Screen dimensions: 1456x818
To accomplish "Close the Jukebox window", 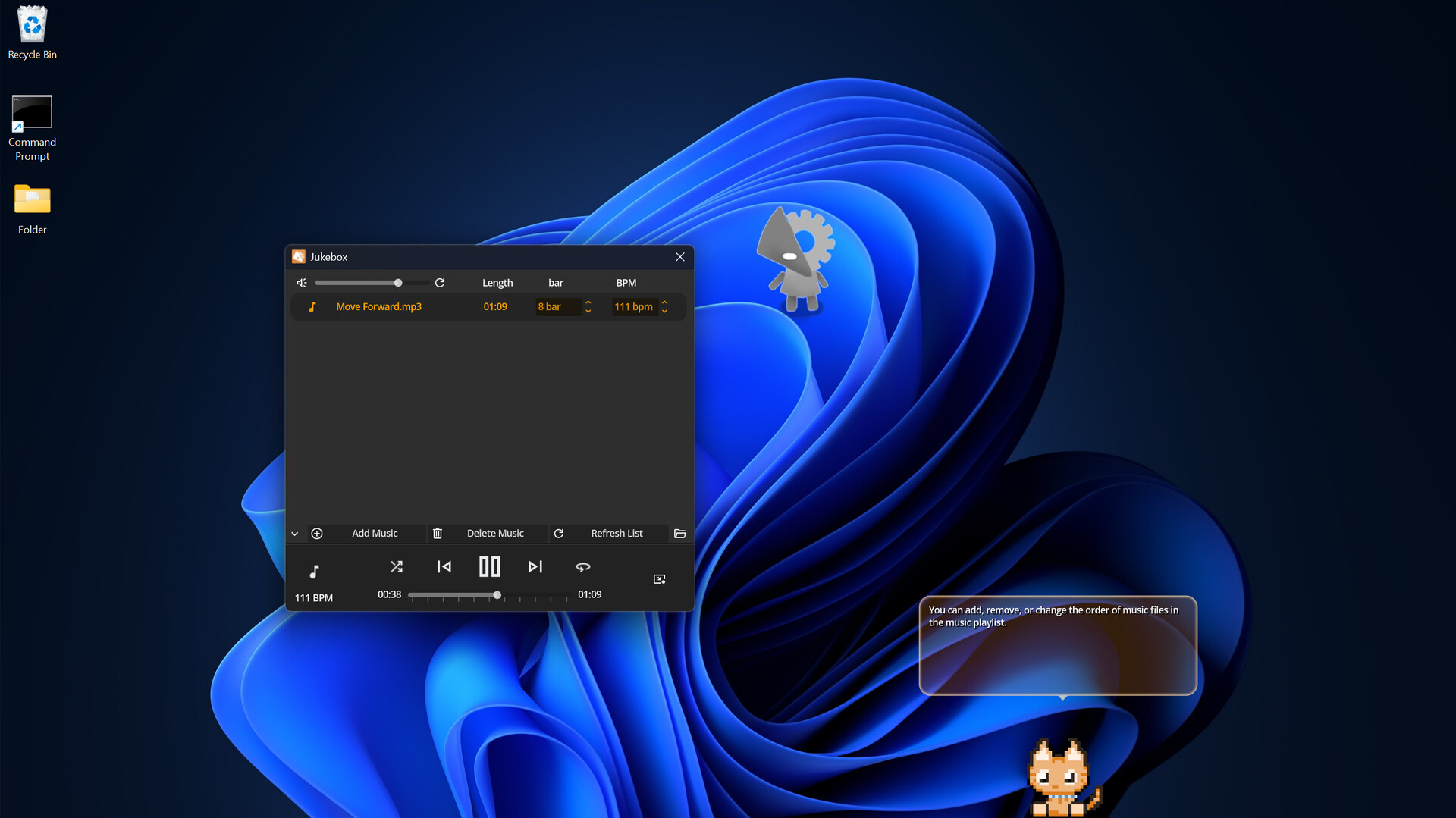I will (x=680, y=257).
